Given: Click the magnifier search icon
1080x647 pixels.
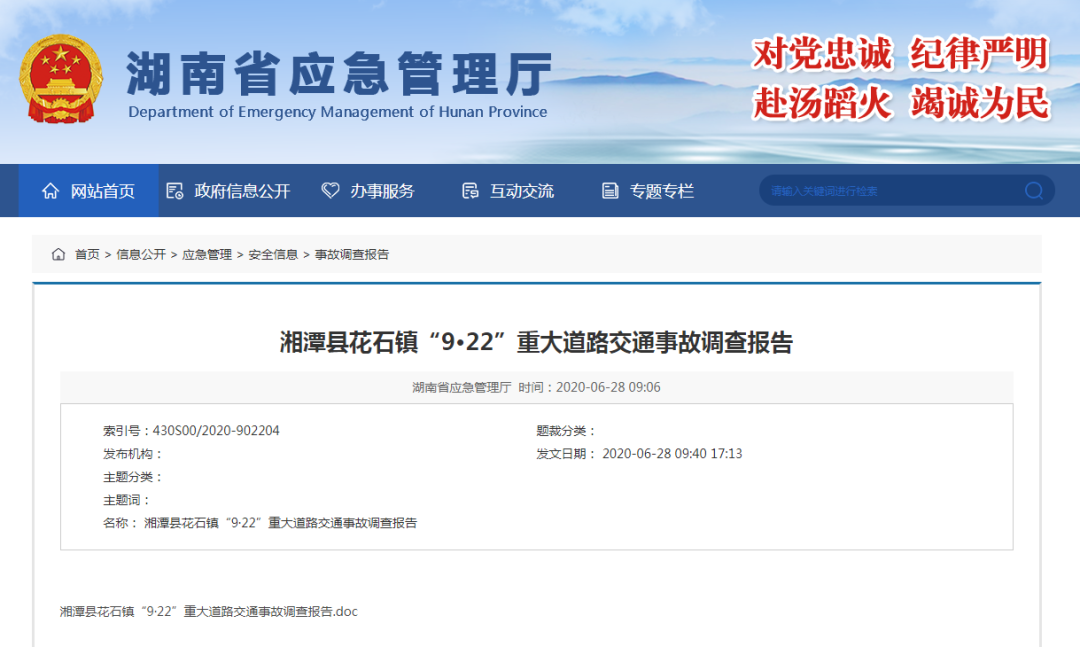Looking at the screenshot, I should [1033, 191].
